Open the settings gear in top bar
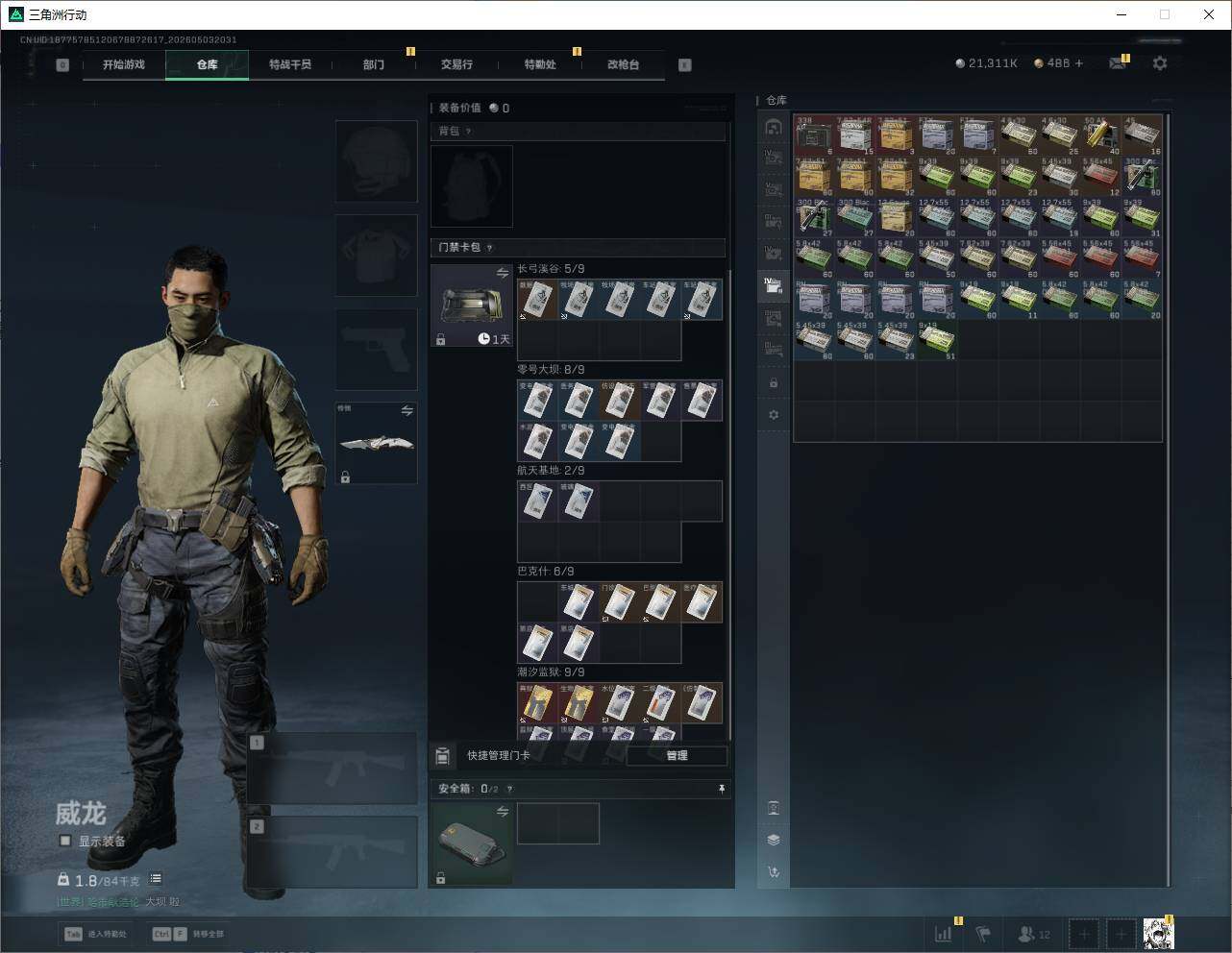The image size is (1232, 953). tap(1160, 63)
